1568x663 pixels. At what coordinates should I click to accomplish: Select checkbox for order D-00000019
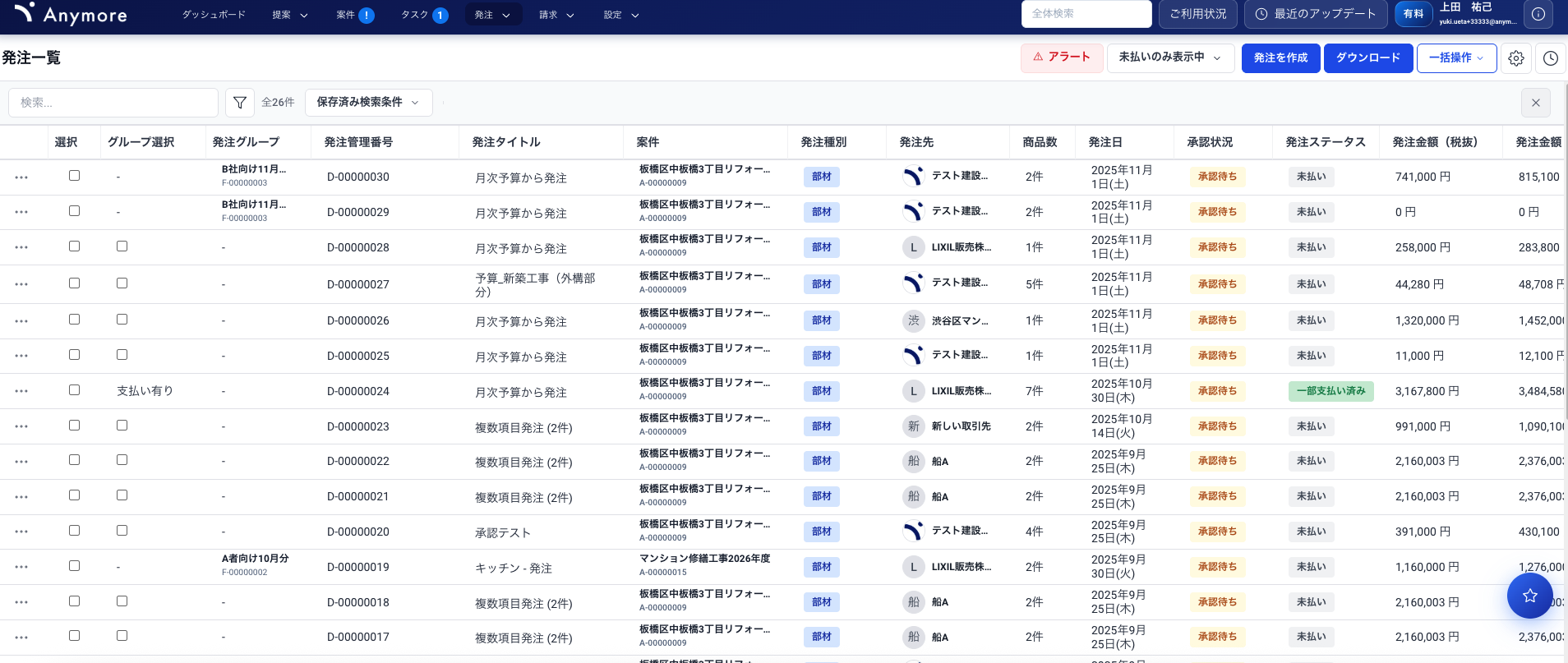[74, 565]
